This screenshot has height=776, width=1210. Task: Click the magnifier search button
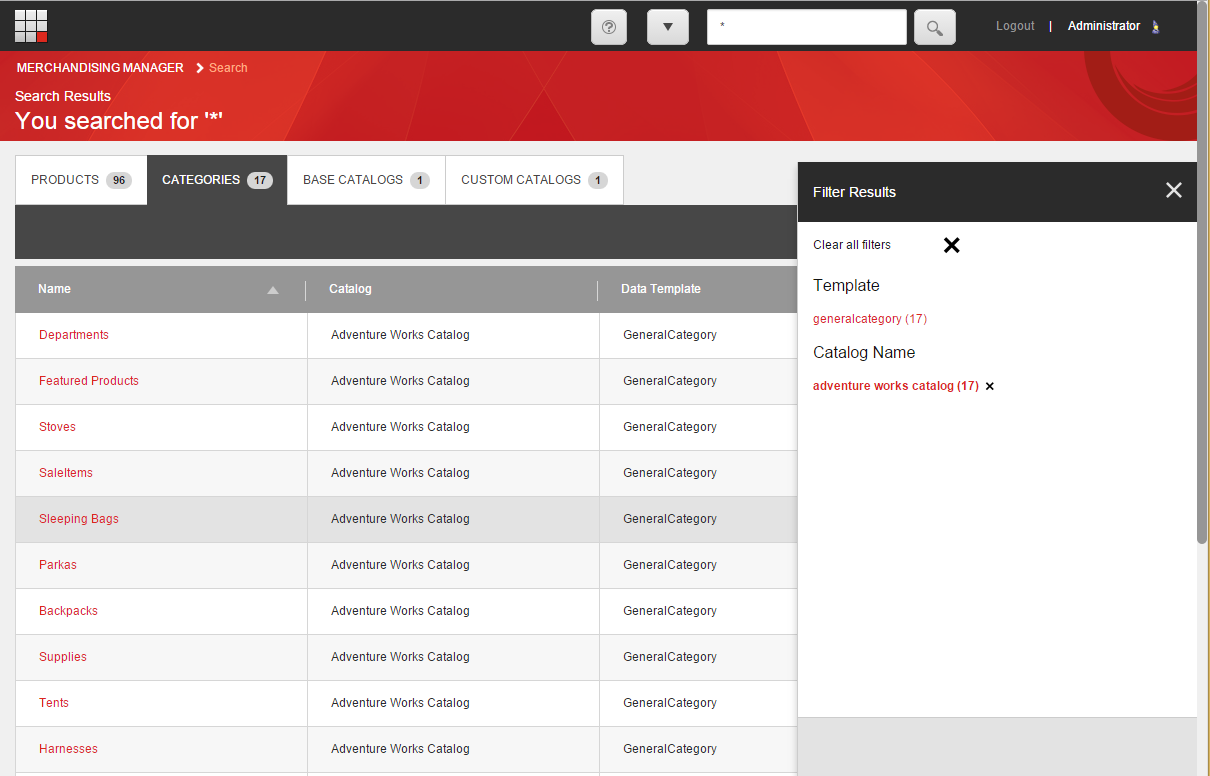click(934, 28)
